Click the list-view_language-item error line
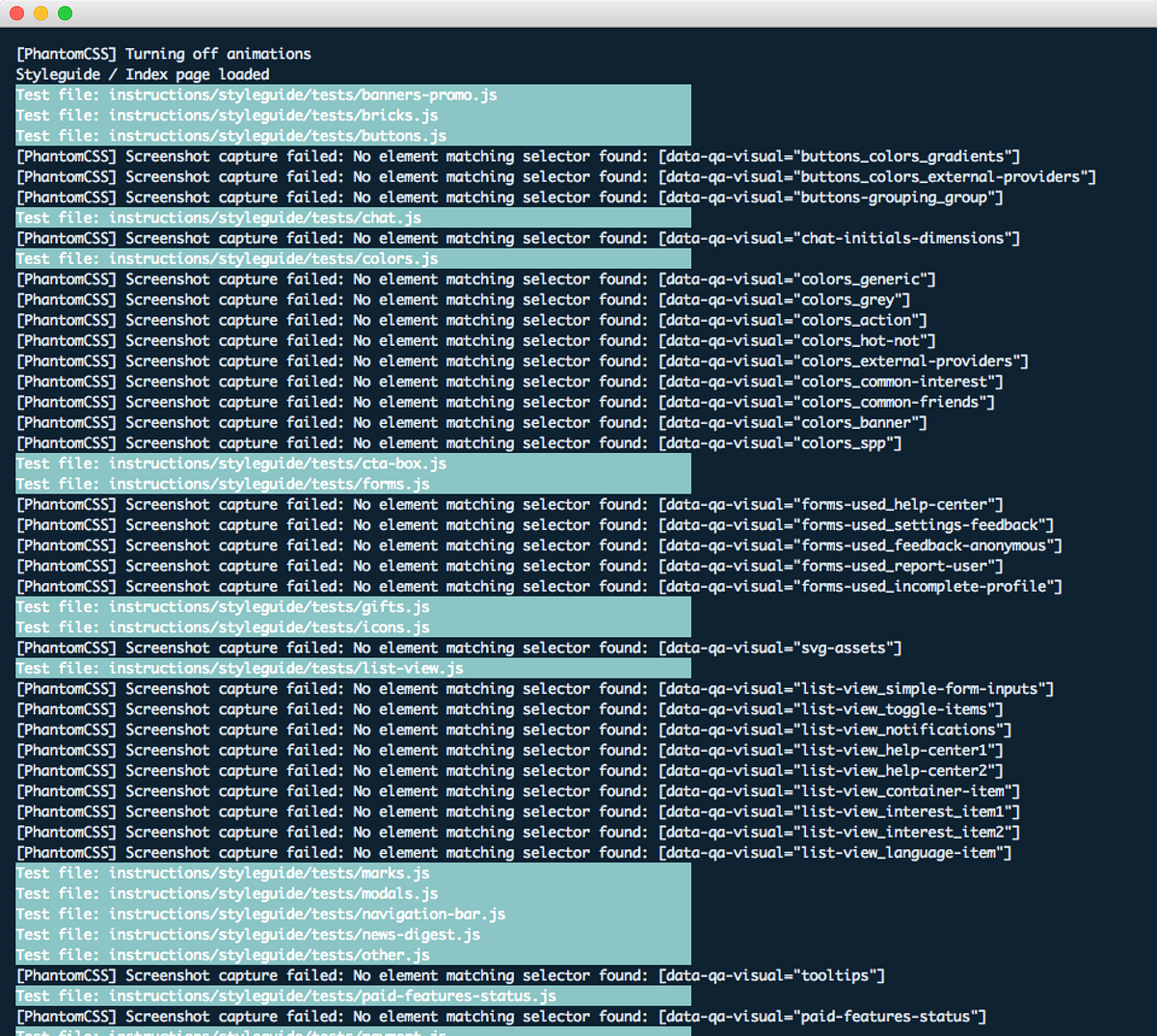The width and height of the screenshot is (1157, 1036). pos(514,853)
